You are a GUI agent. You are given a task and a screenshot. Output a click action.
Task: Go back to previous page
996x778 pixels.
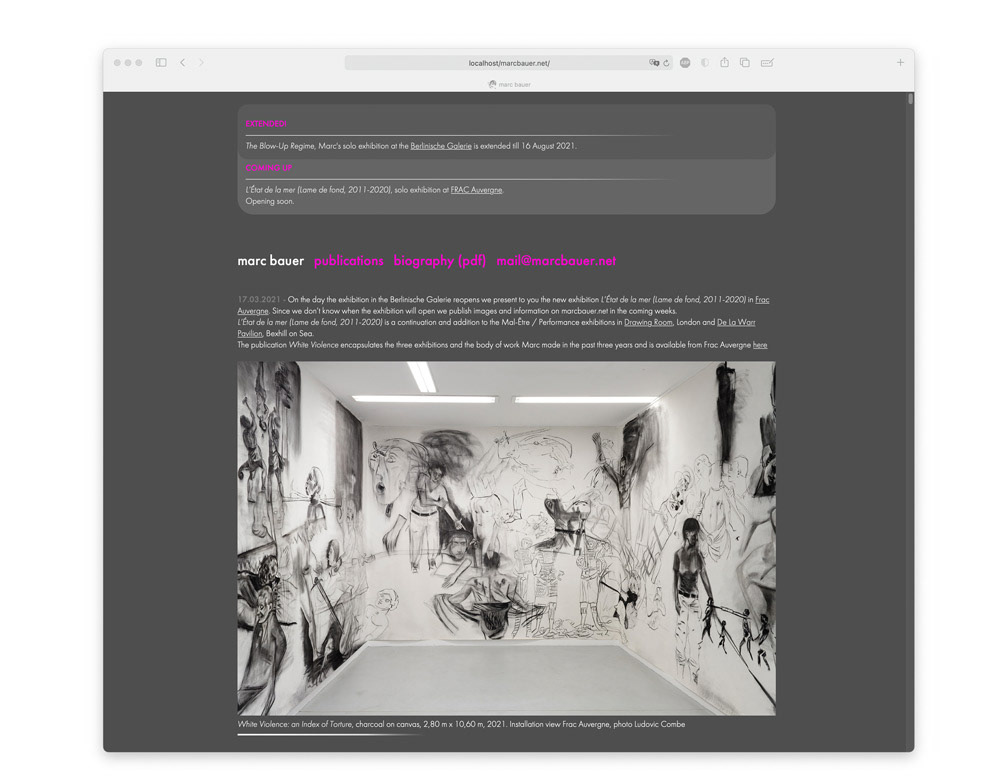183,62
